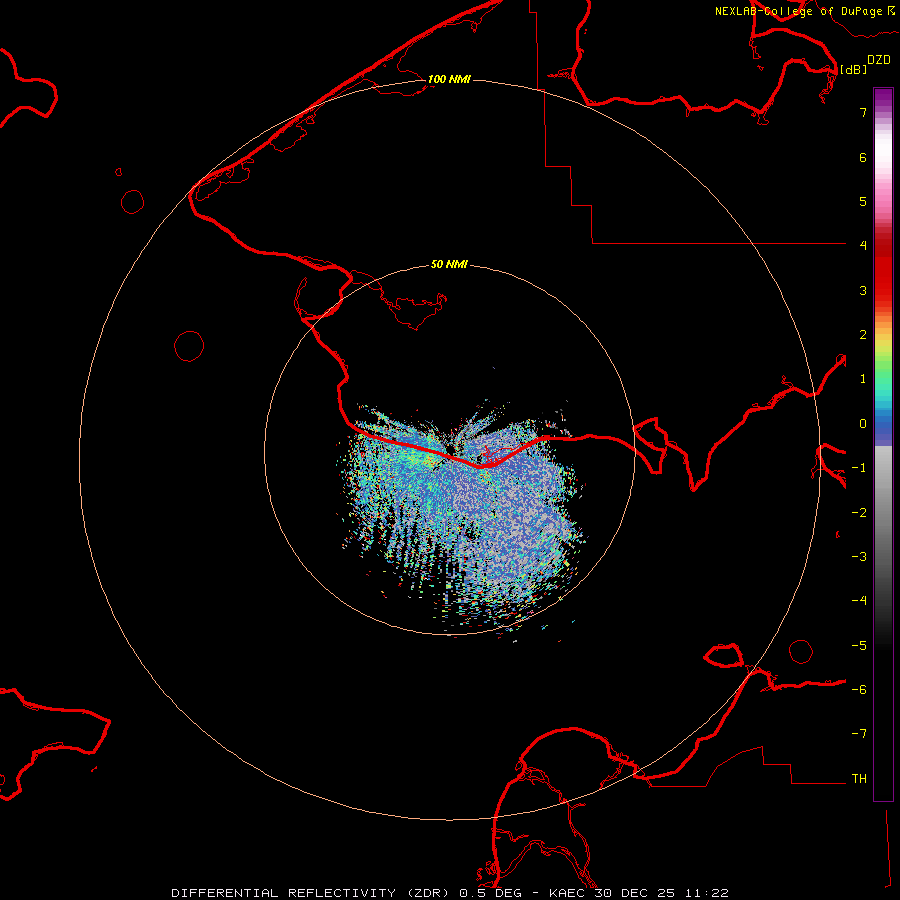Screen dimensions: 900x900
Task: Click the TH threshold label on the scale
Action: point(859,779)
